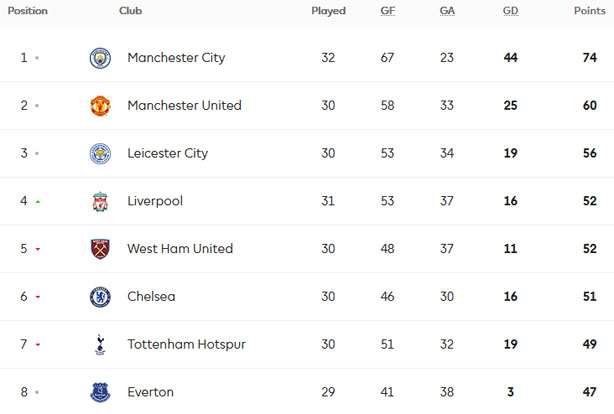Image resolution: width=614 pixels, height=414 pixels.
Task: Click the Manchester United club crest
Action: point(100,106)
